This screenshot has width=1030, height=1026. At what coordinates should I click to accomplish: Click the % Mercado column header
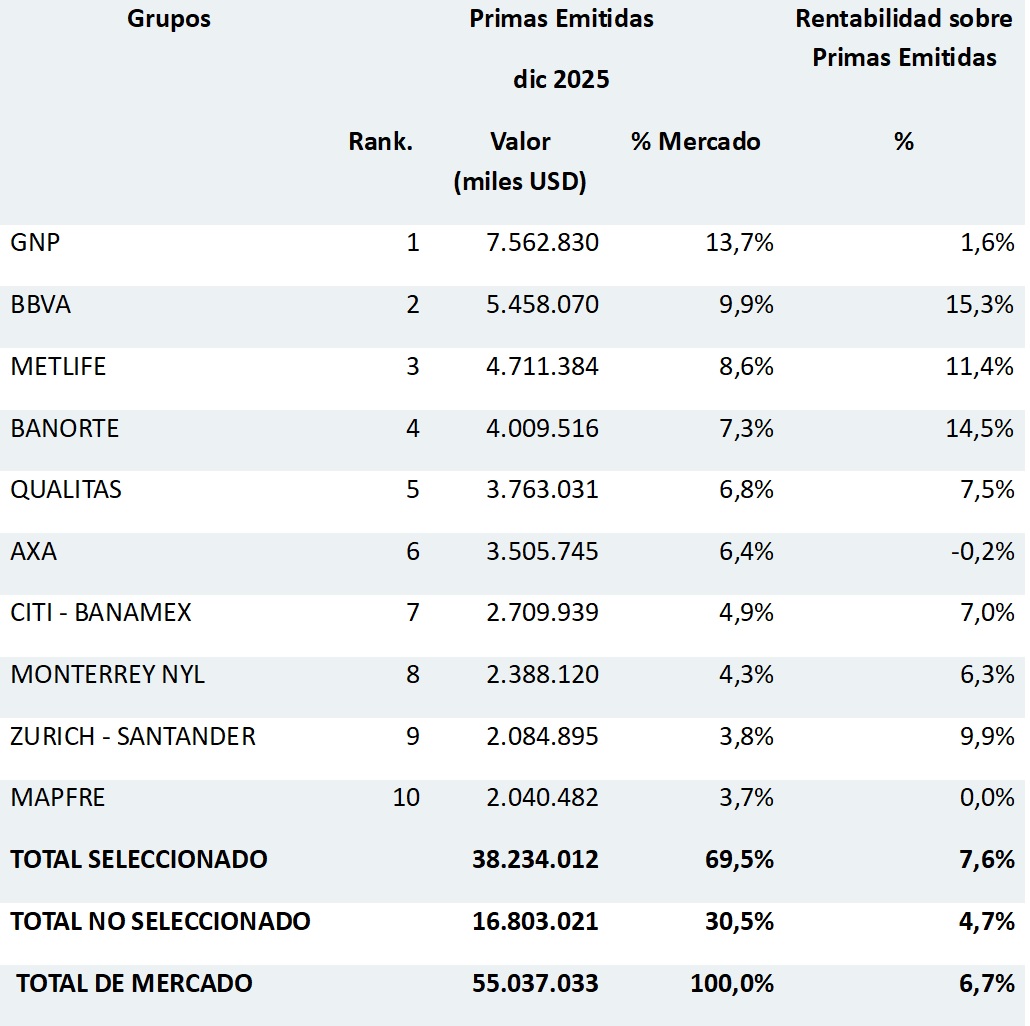pos(695,142)
